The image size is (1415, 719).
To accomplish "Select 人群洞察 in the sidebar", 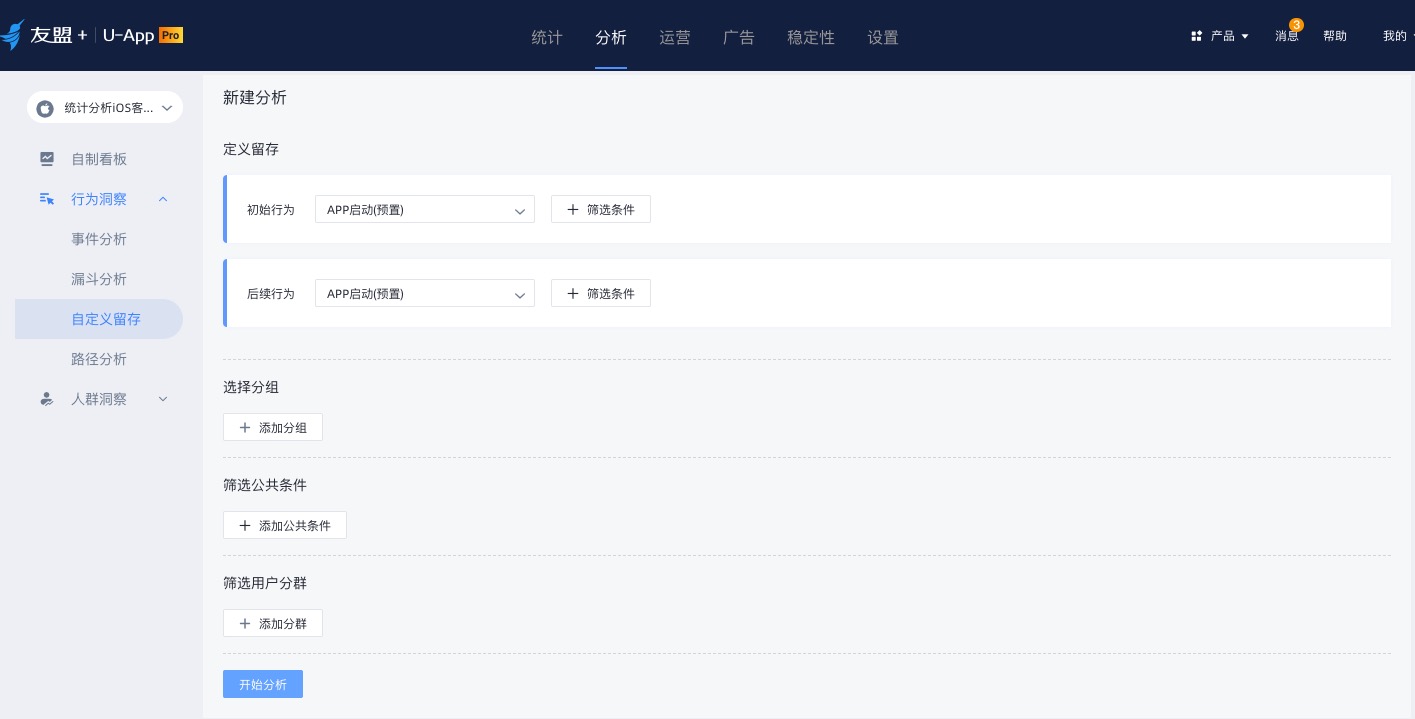I will 99,399.
